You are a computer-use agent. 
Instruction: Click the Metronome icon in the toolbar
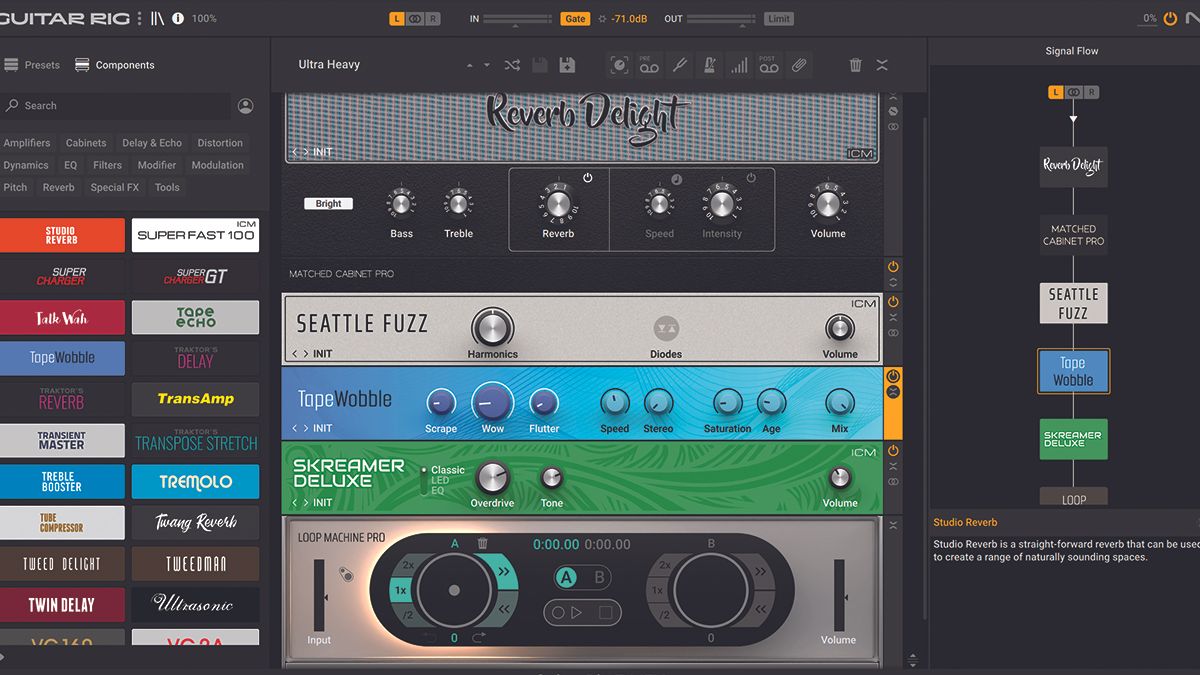click(x=710, y=64)
